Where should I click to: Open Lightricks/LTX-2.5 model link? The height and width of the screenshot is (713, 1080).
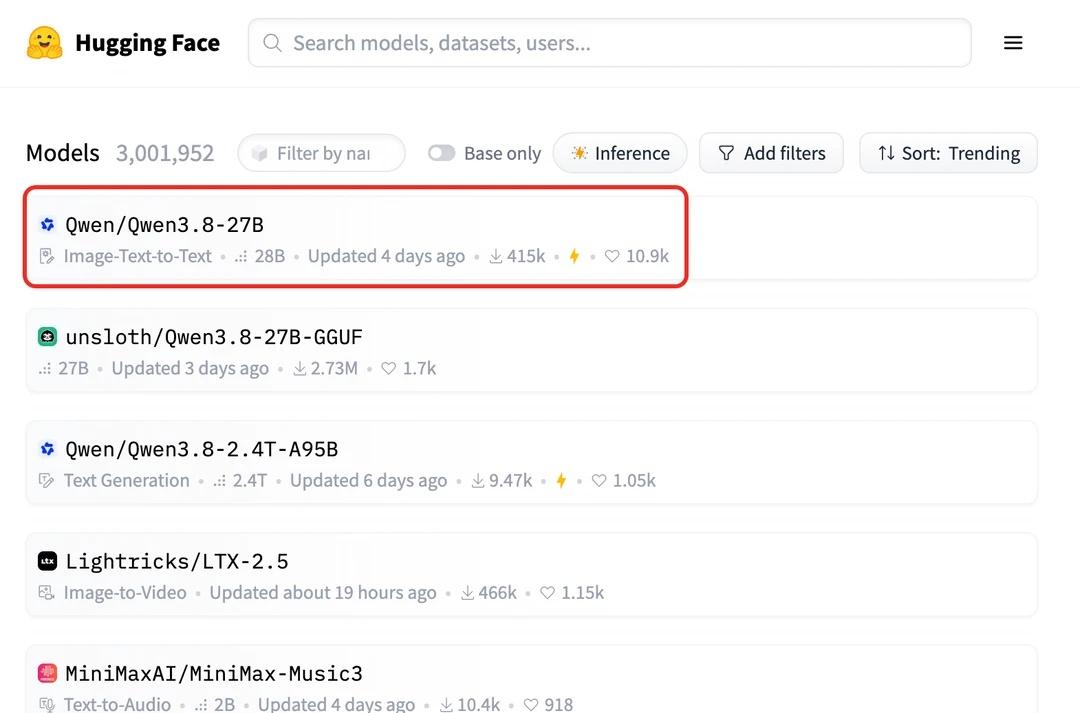[x=176, y=561]
